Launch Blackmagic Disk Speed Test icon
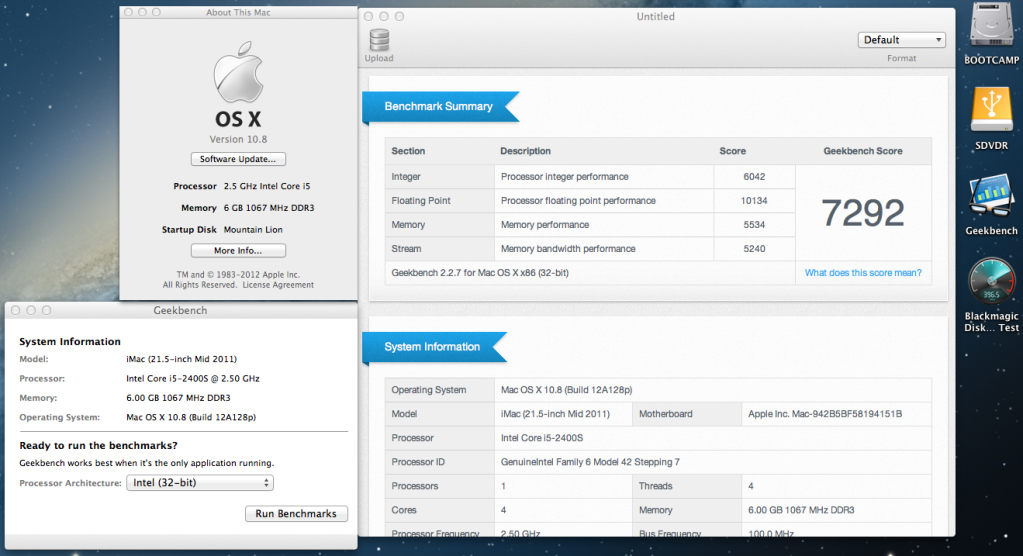This screenshot has width=1023, height=556. [x=991, y=283]
